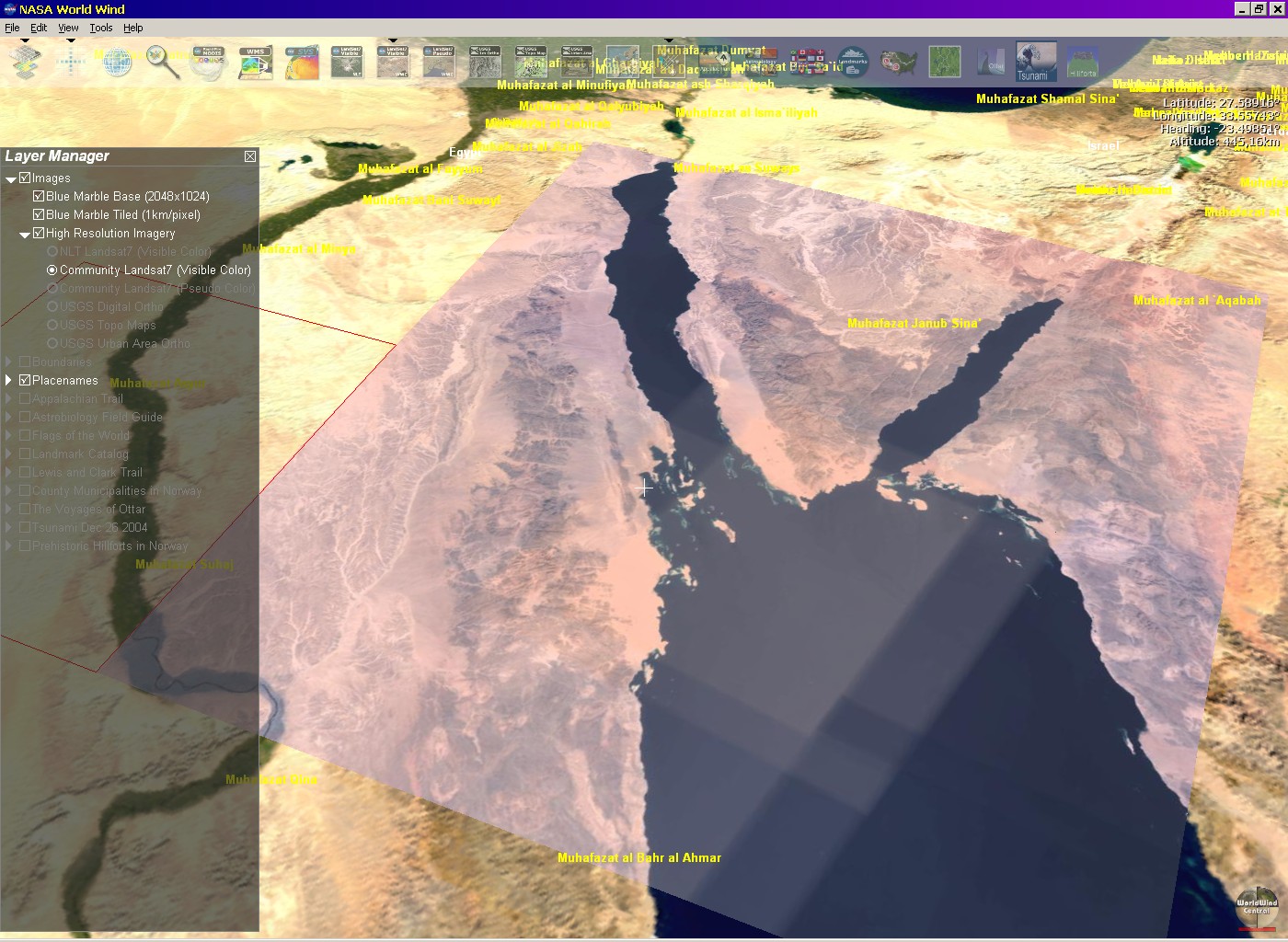
Task: Uncheck Blue Marble Tiled (1km/pixel) checkbox
Action: 39,214
